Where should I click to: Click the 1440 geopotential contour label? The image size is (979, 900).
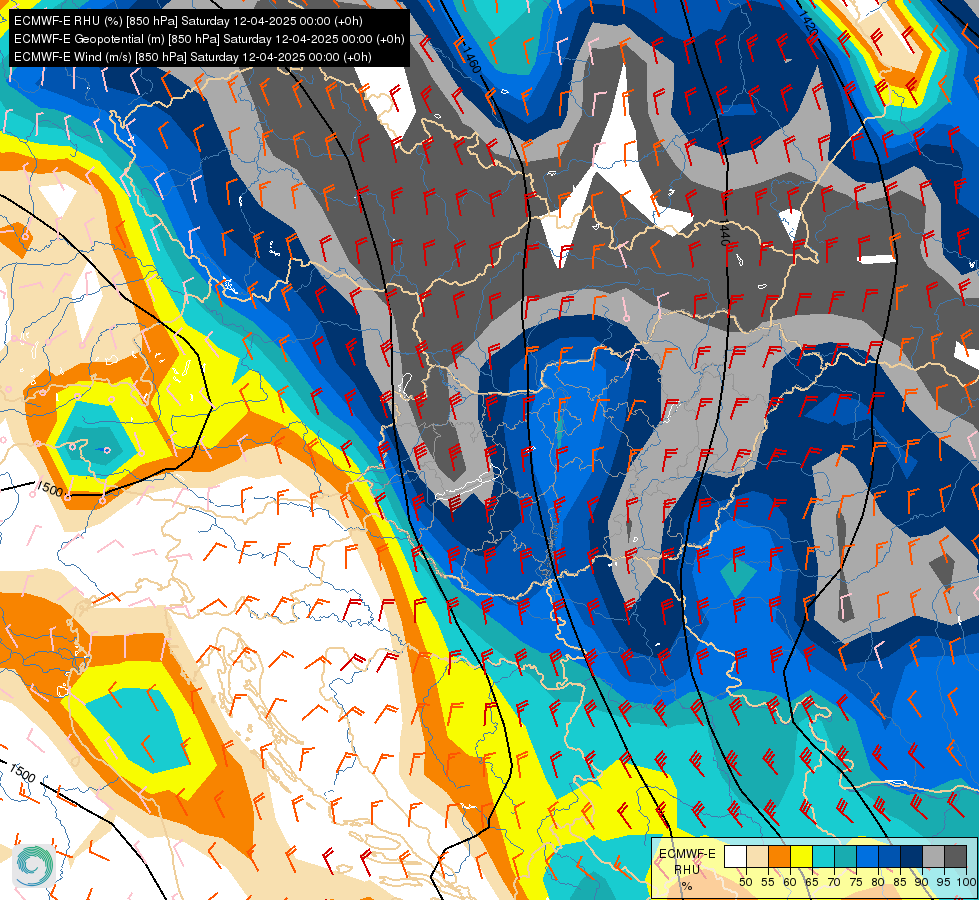coord(724,232)
